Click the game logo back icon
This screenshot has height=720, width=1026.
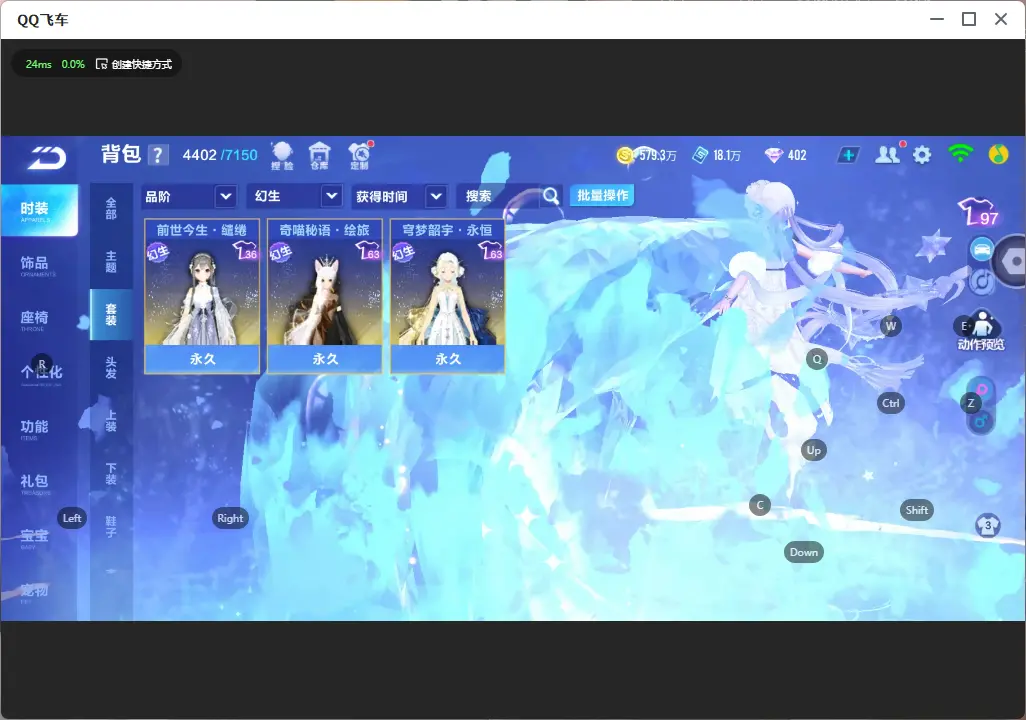coord(46,157)
